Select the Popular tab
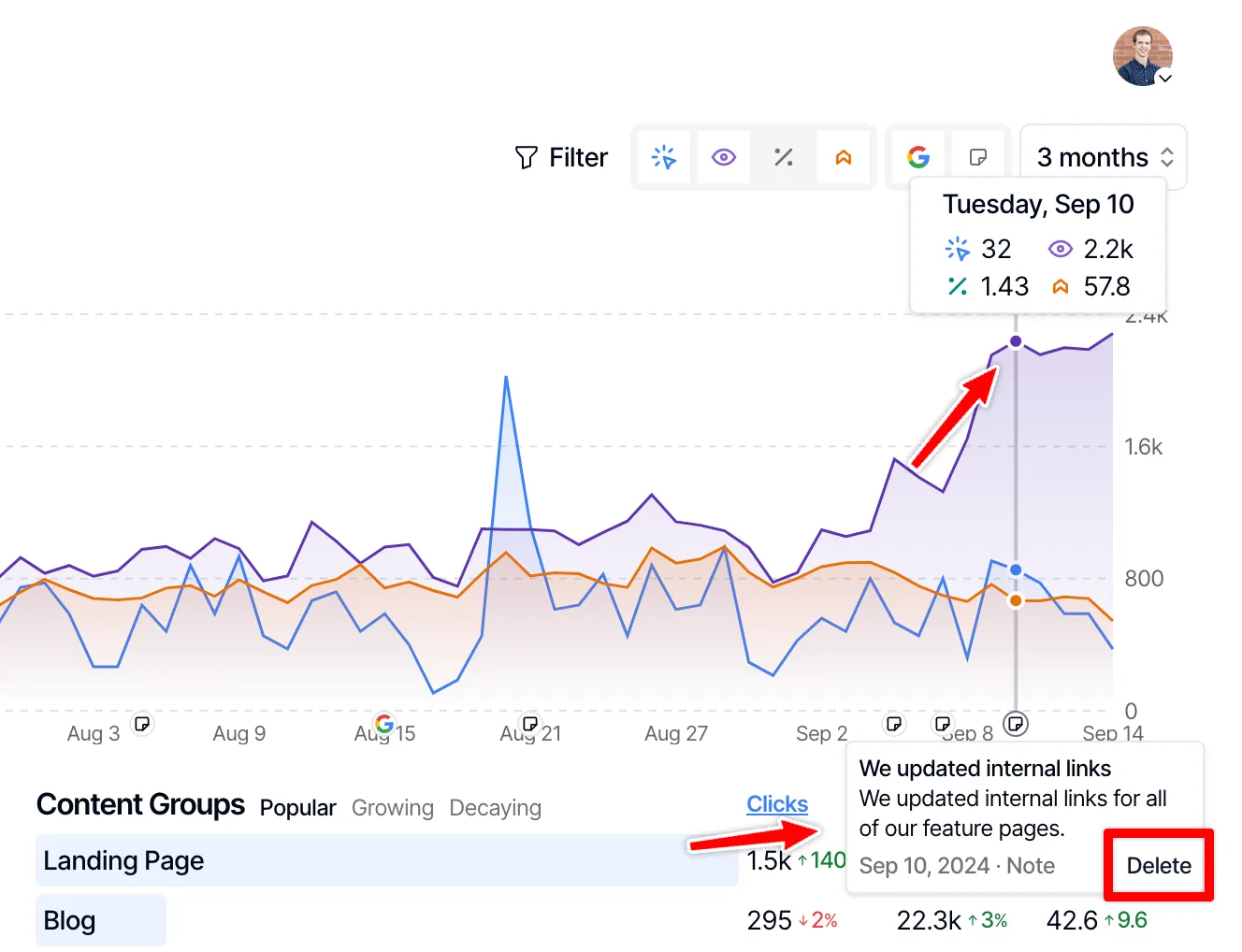This screenshot has width=1242, height=952. click(297, 808)
